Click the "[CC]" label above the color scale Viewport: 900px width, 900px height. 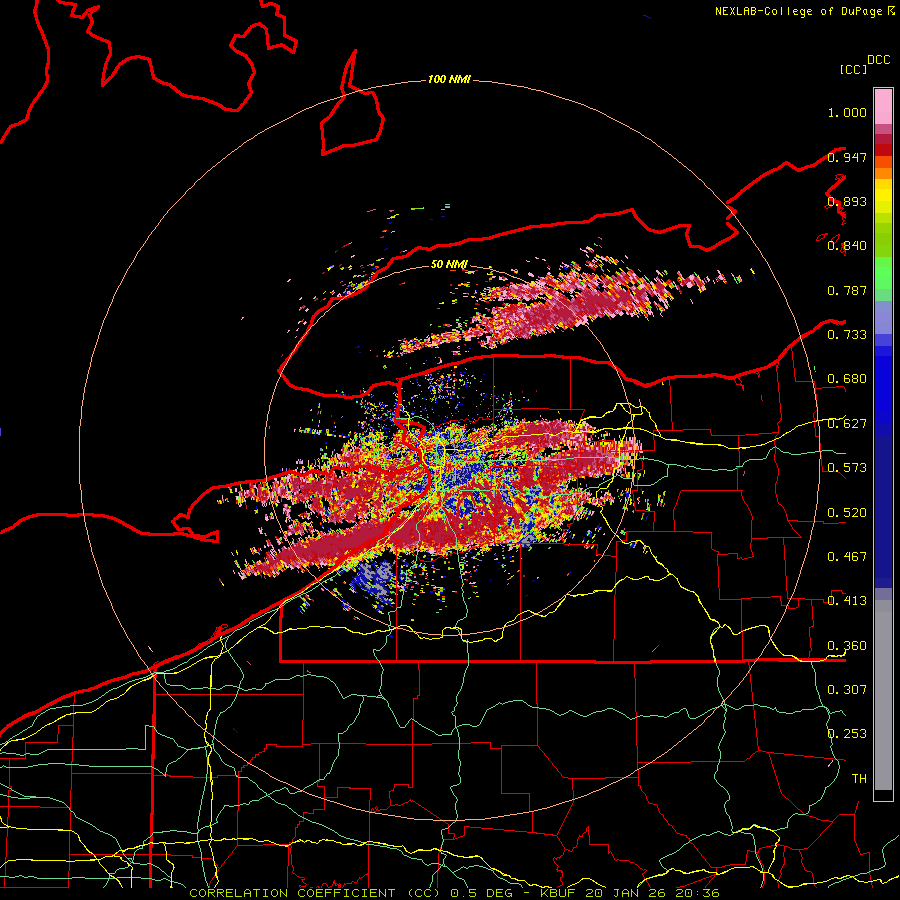click(x=853, y=69)
